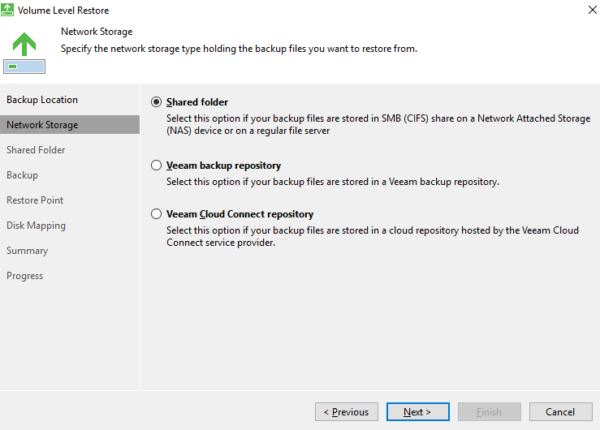600x430 pixels.
Task: Cancel the Volume Level Restore wizard
Action: pos(560,411)
